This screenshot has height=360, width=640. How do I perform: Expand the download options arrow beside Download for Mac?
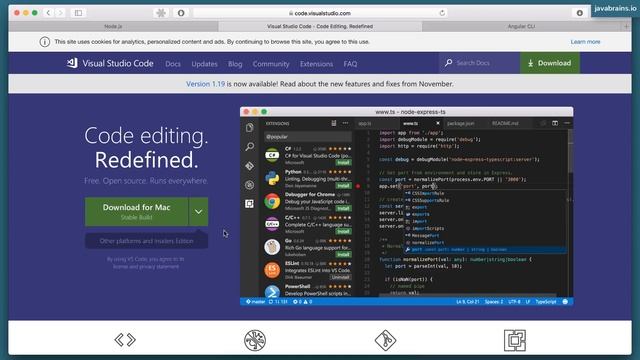[198, 212]
